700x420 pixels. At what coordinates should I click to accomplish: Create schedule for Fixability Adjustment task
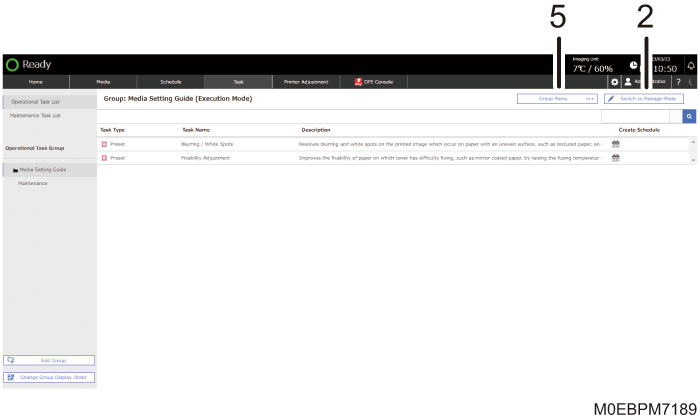pyautogui.click(x=616, y=157)
